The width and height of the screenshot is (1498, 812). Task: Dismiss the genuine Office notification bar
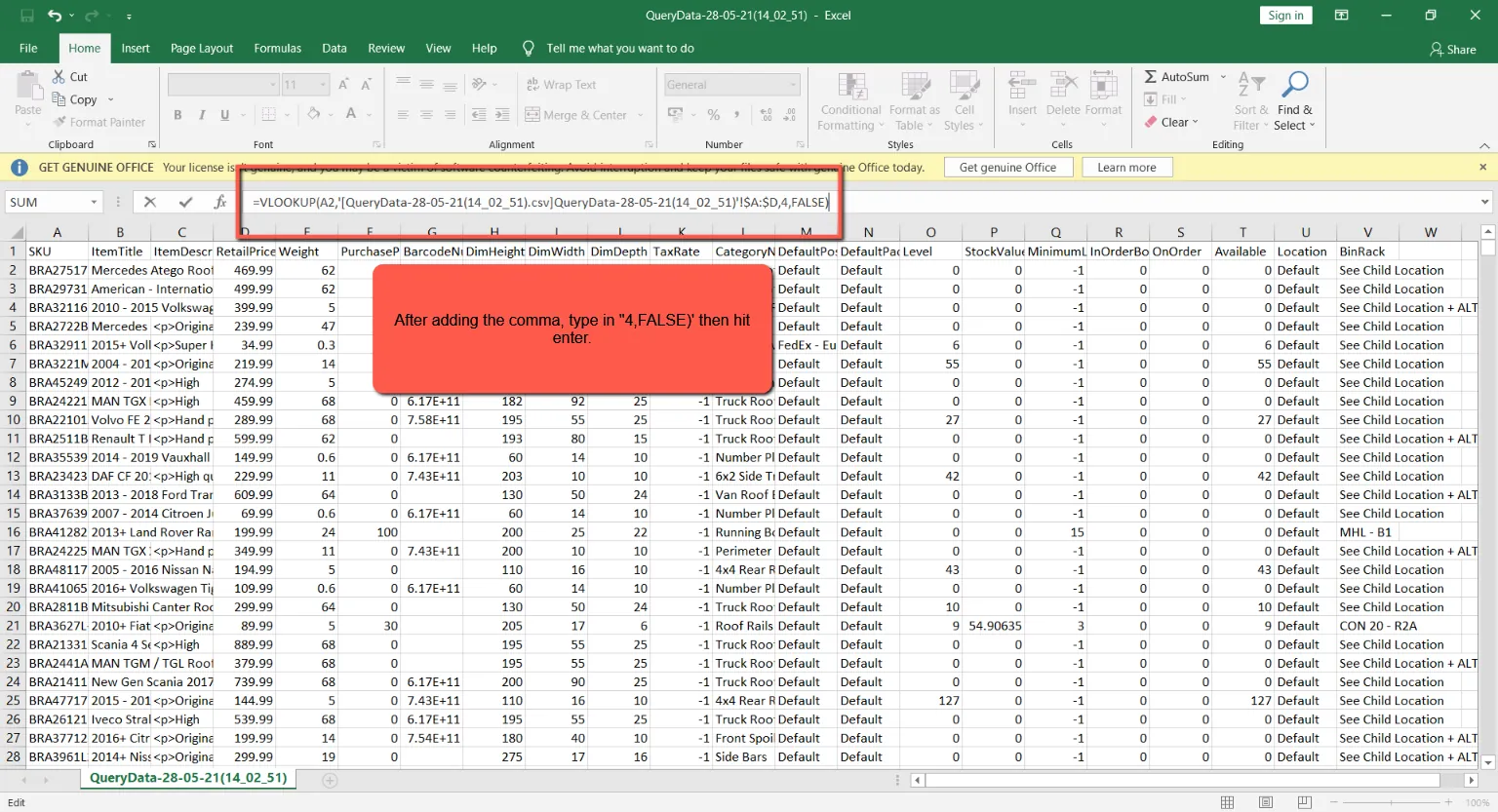click(x=1482, y=167)
